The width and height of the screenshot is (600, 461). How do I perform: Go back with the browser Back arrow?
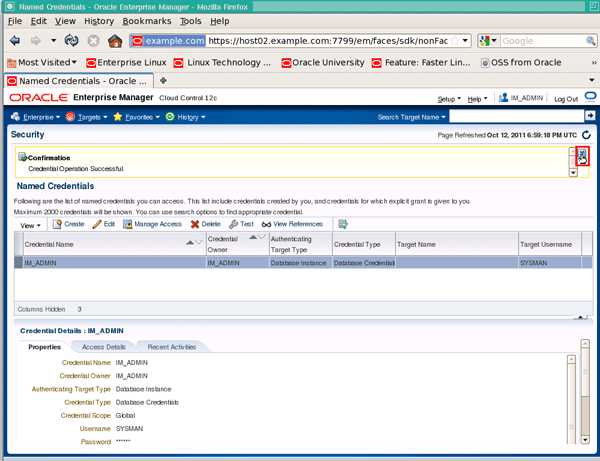point(15,41)
